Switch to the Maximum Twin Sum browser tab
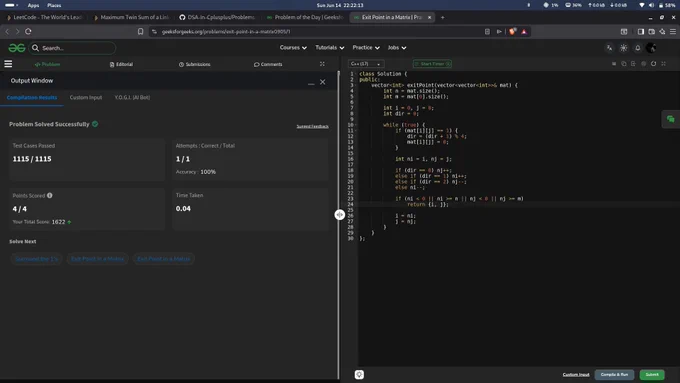Viewport: 680px width, 383px height. click(x=131, y=17)
